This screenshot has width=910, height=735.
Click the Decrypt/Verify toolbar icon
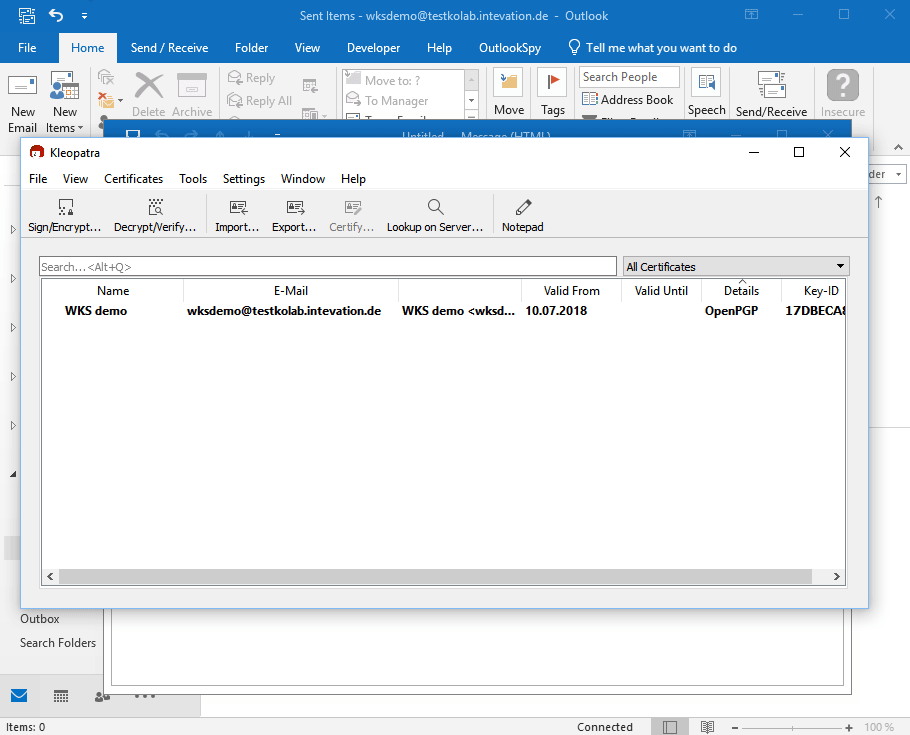[x=155, y=215]
